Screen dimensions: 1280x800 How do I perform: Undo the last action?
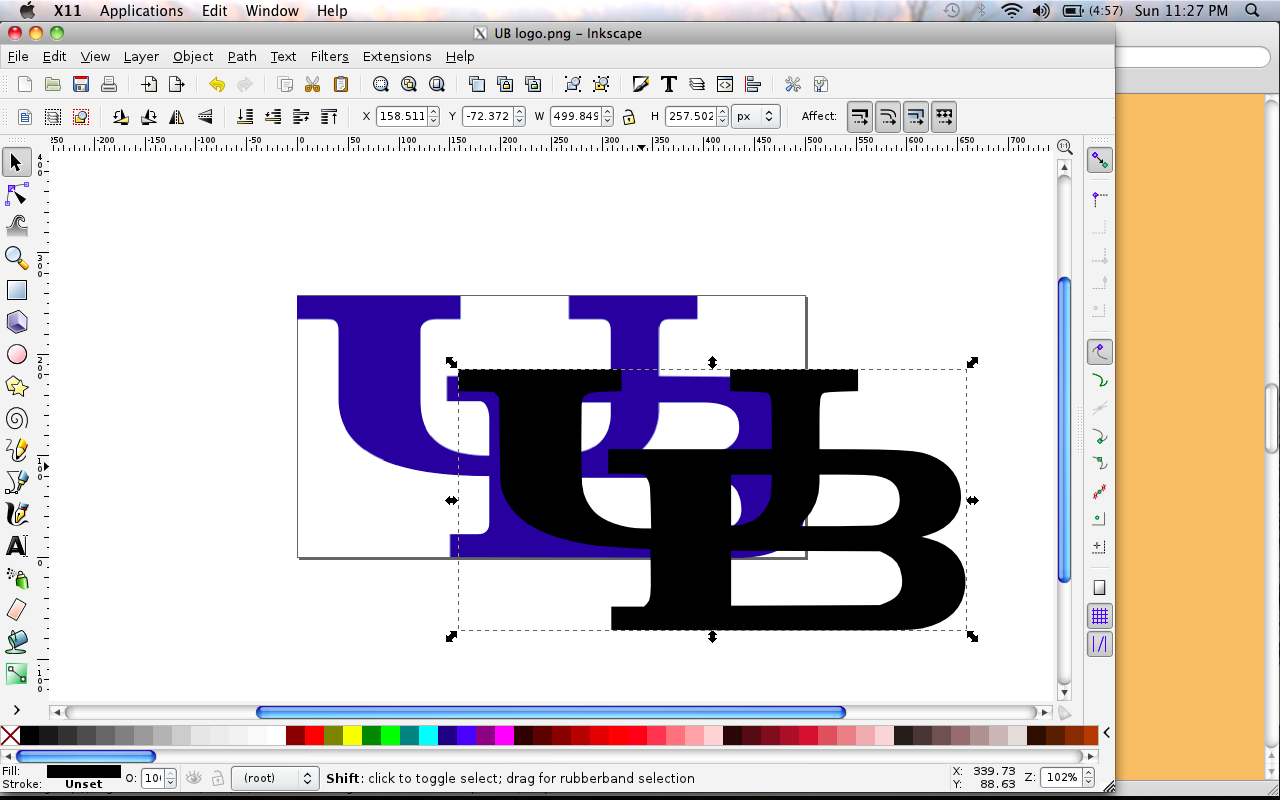pos(217,84)
